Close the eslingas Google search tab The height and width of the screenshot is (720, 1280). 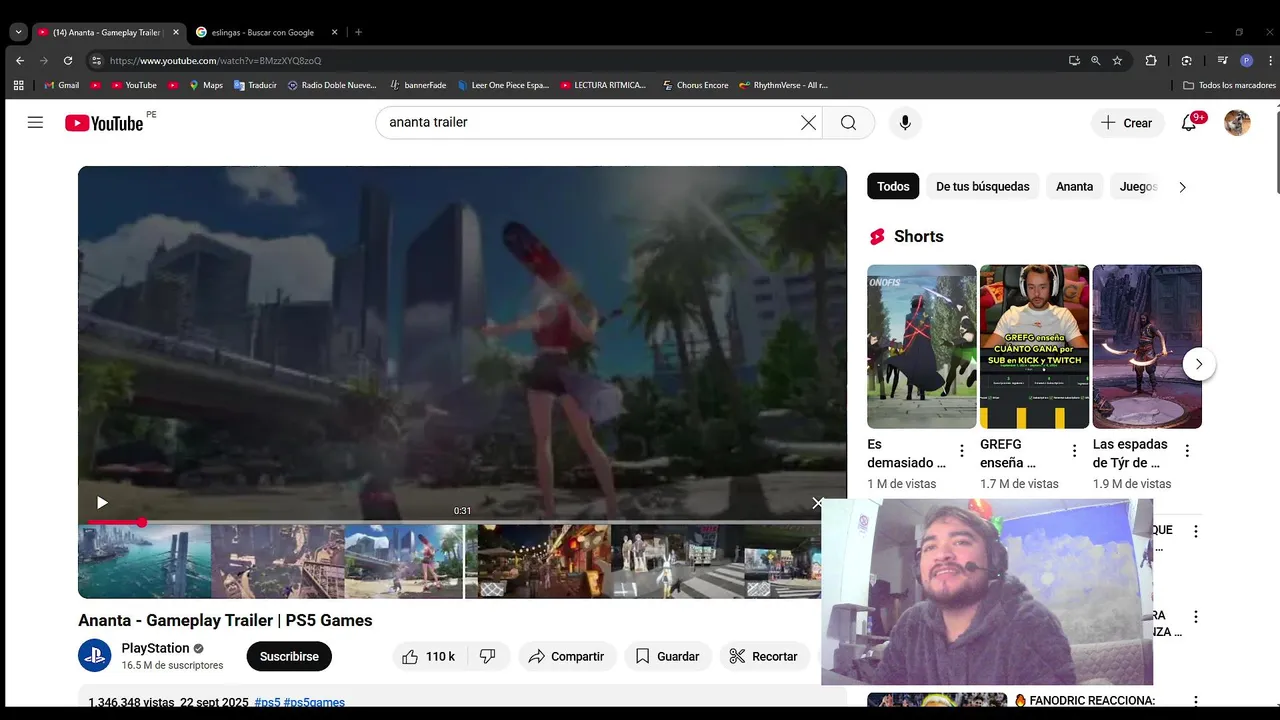(335, 32)
